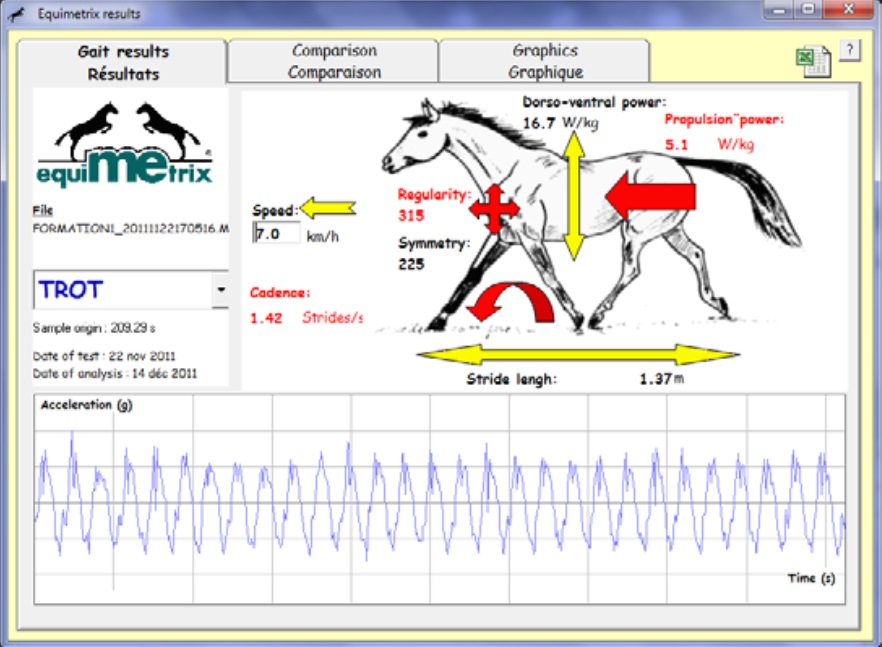This screenshot has width=882, height=647.
Task: Switch to the Comparison tab
Action: (x=334, y=61)
